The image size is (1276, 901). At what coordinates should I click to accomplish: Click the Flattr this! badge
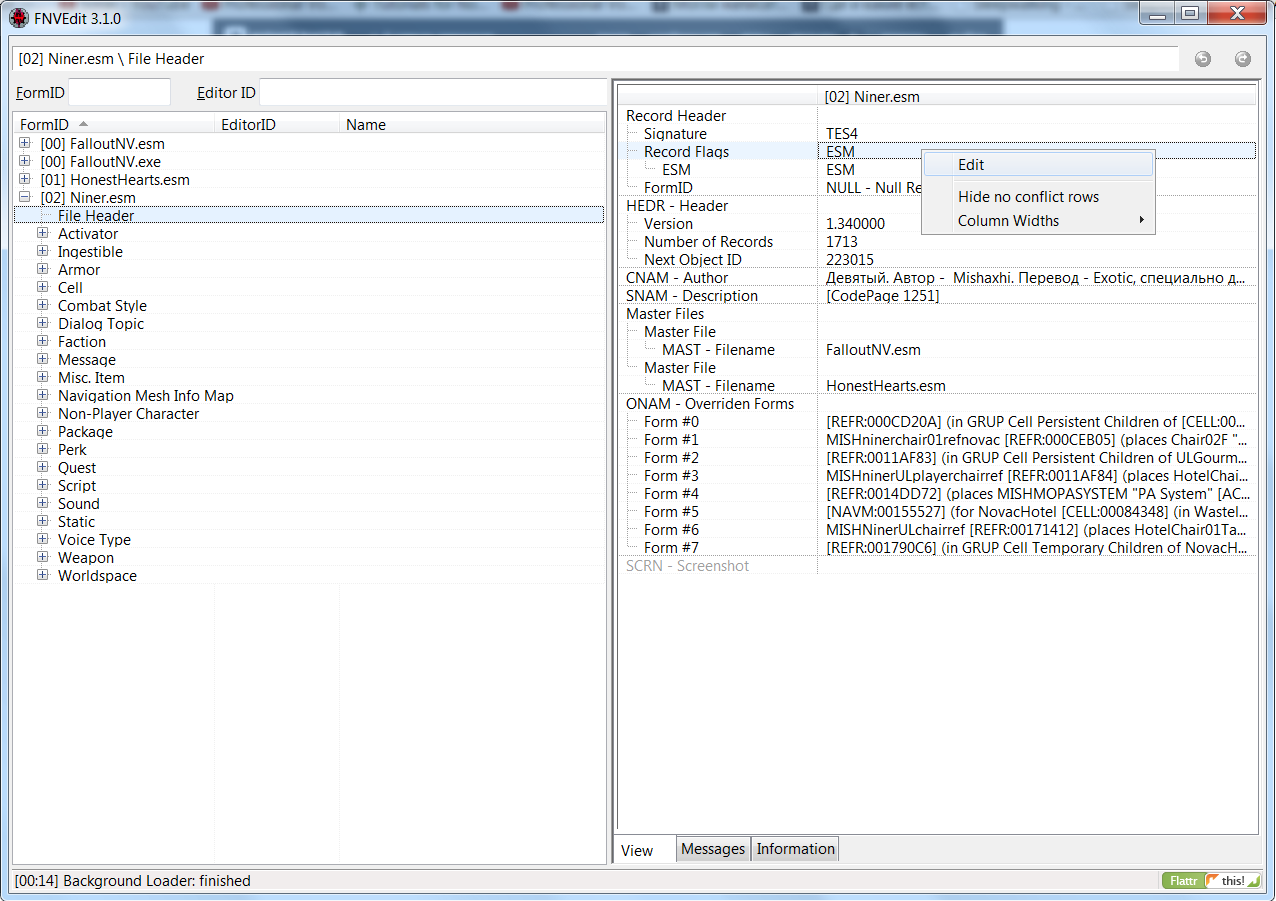click(x=1212, y=881)
